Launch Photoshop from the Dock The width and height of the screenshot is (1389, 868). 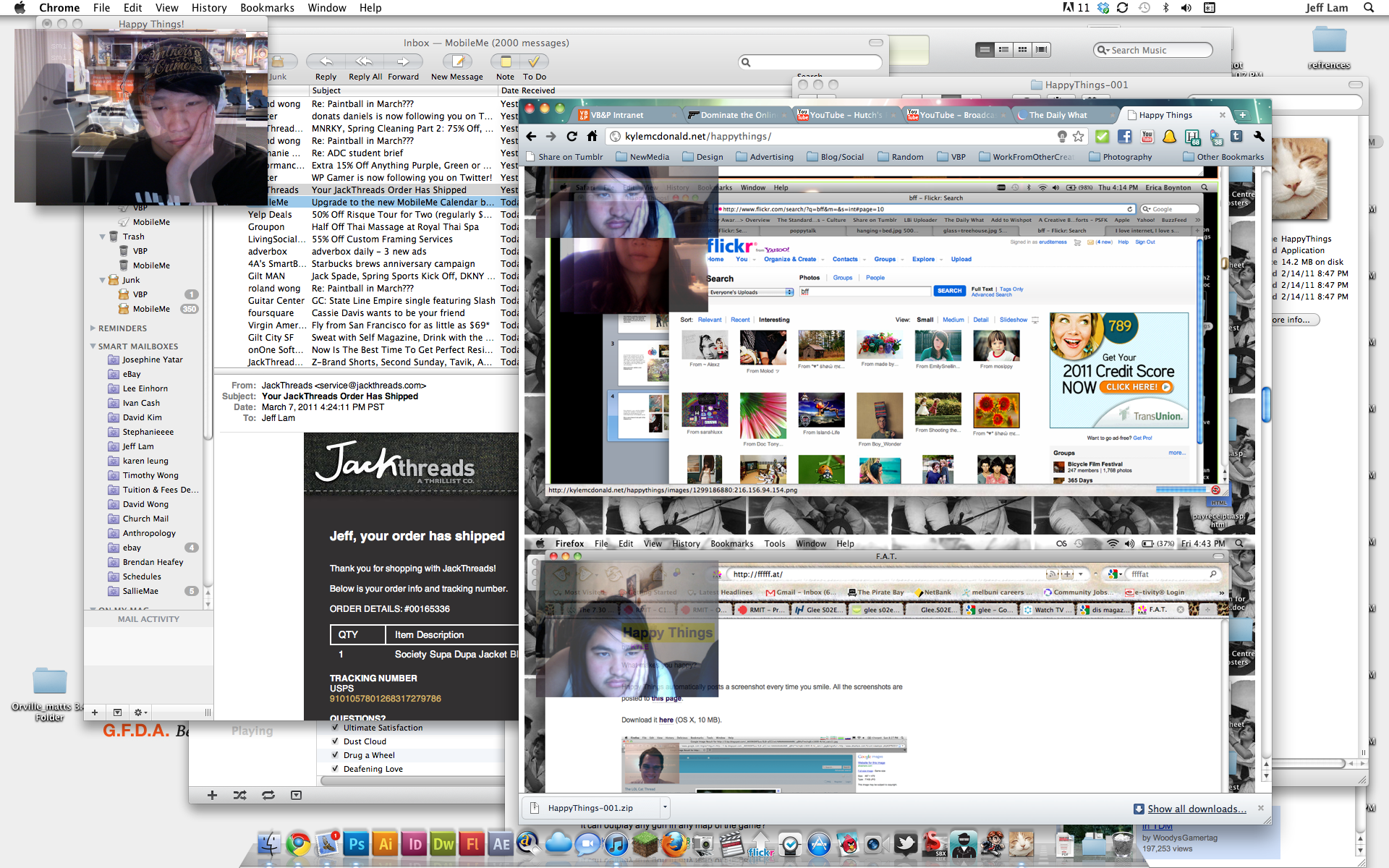(x=357, y=844)
